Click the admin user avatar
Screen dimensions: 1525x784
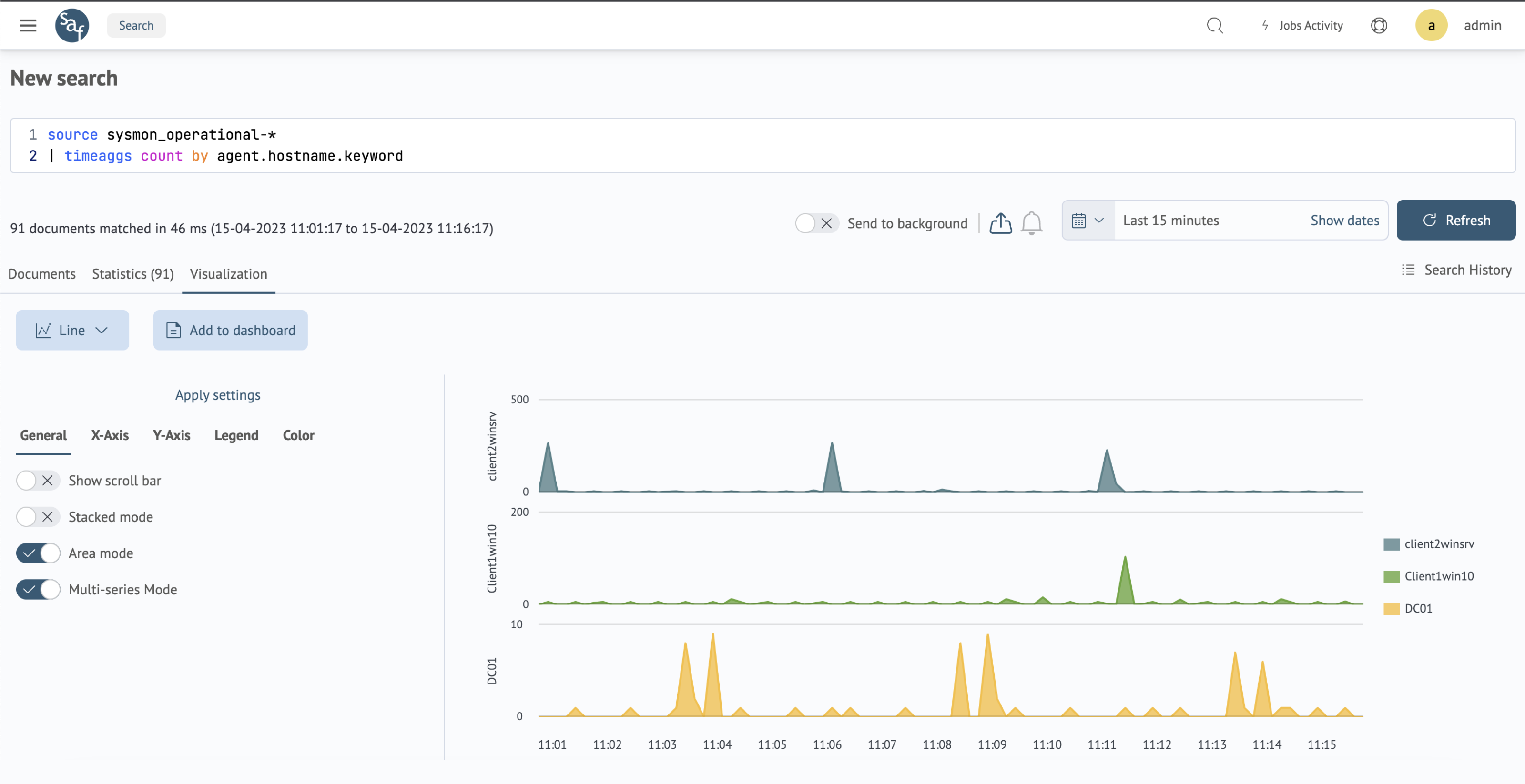1431,25
